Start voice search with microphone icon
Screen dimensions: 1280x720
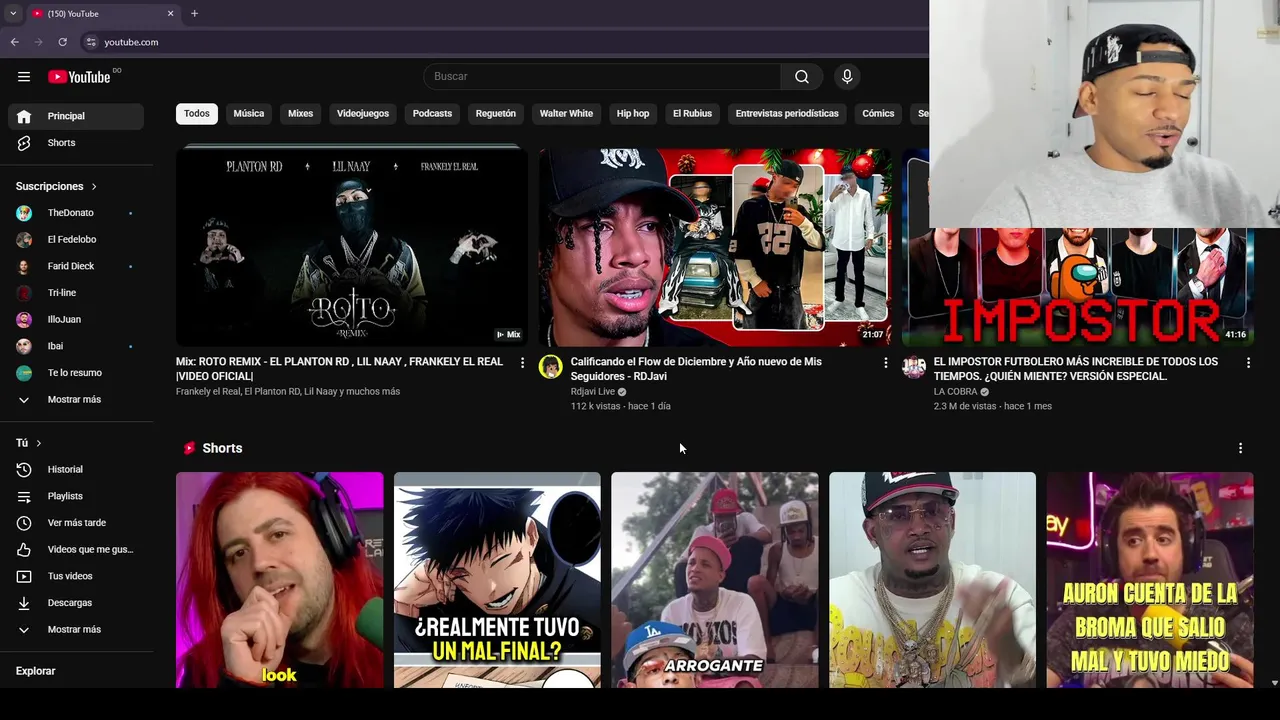[847, 77]
